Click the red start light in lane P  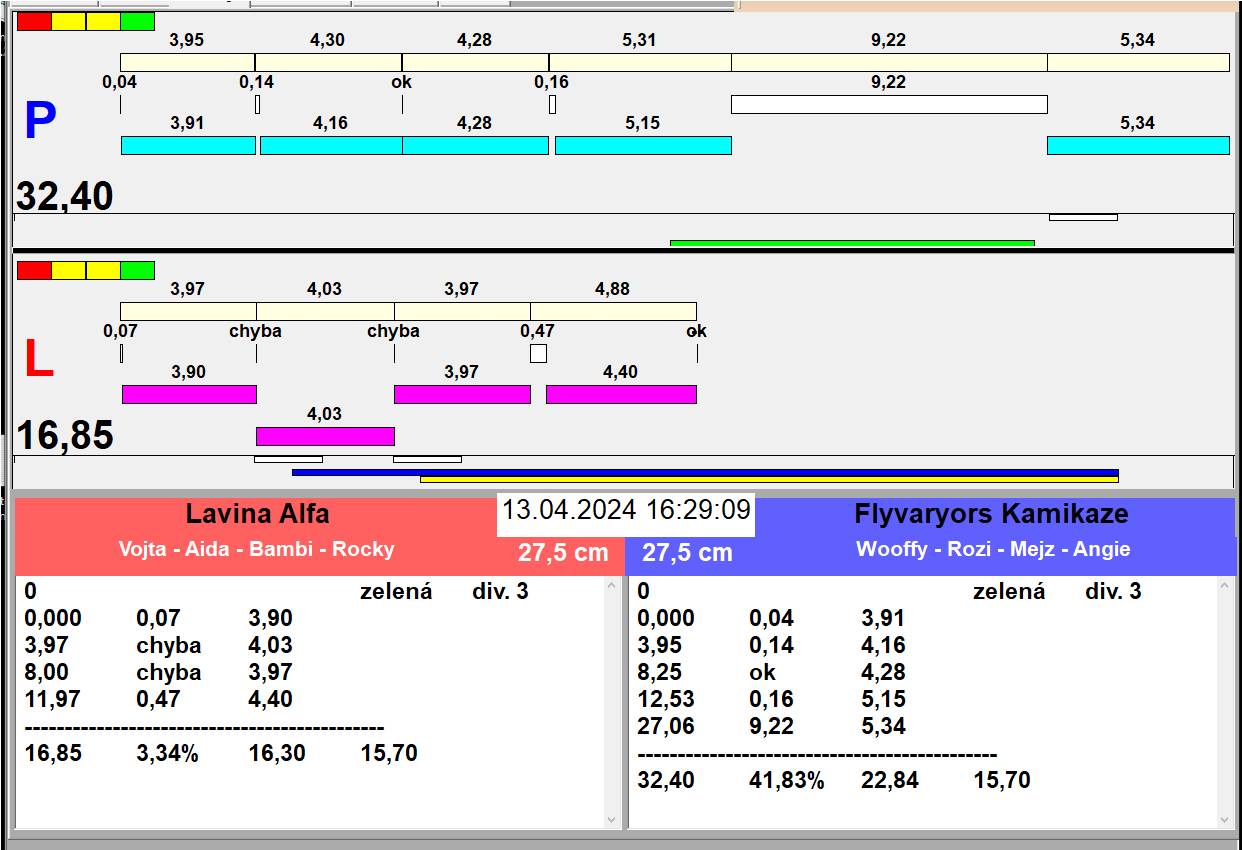pos(34,21)
